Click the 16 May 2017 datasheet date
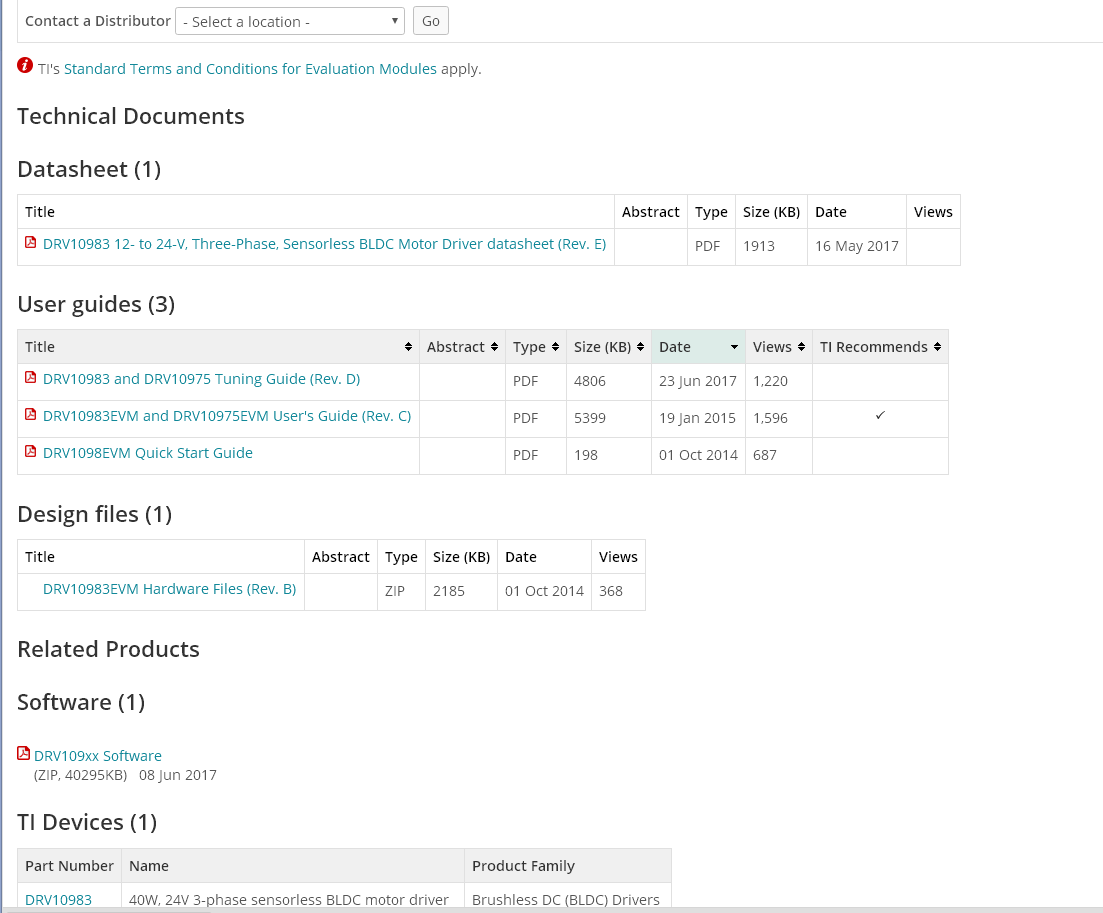Image resolution: width=1103 pixels, height=913 pixels. [x=857, y=246]
